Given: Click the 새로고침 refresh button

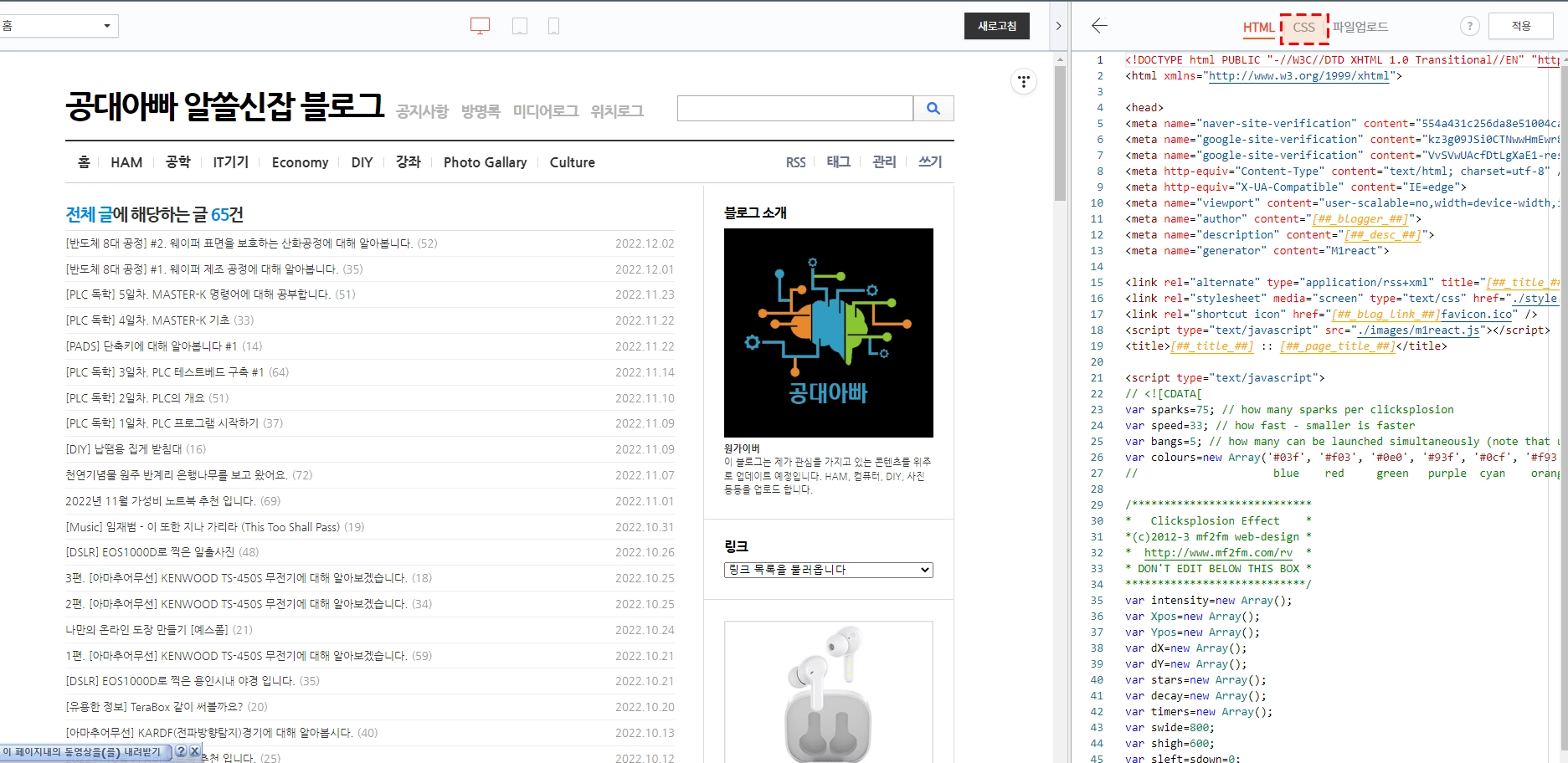Looking at the screenshot, I should click(x=996, y=26).
